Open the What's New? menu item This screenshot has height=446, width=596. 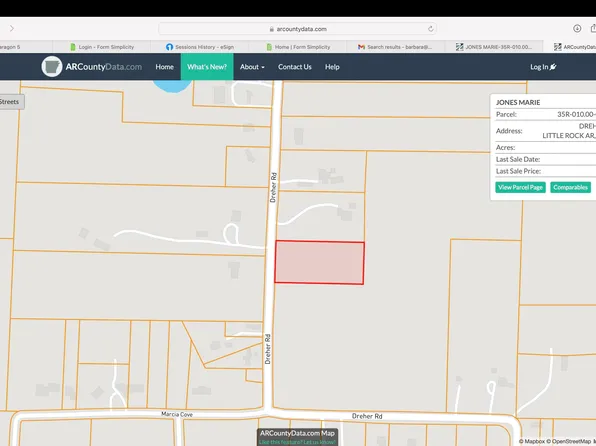(207, 67)
